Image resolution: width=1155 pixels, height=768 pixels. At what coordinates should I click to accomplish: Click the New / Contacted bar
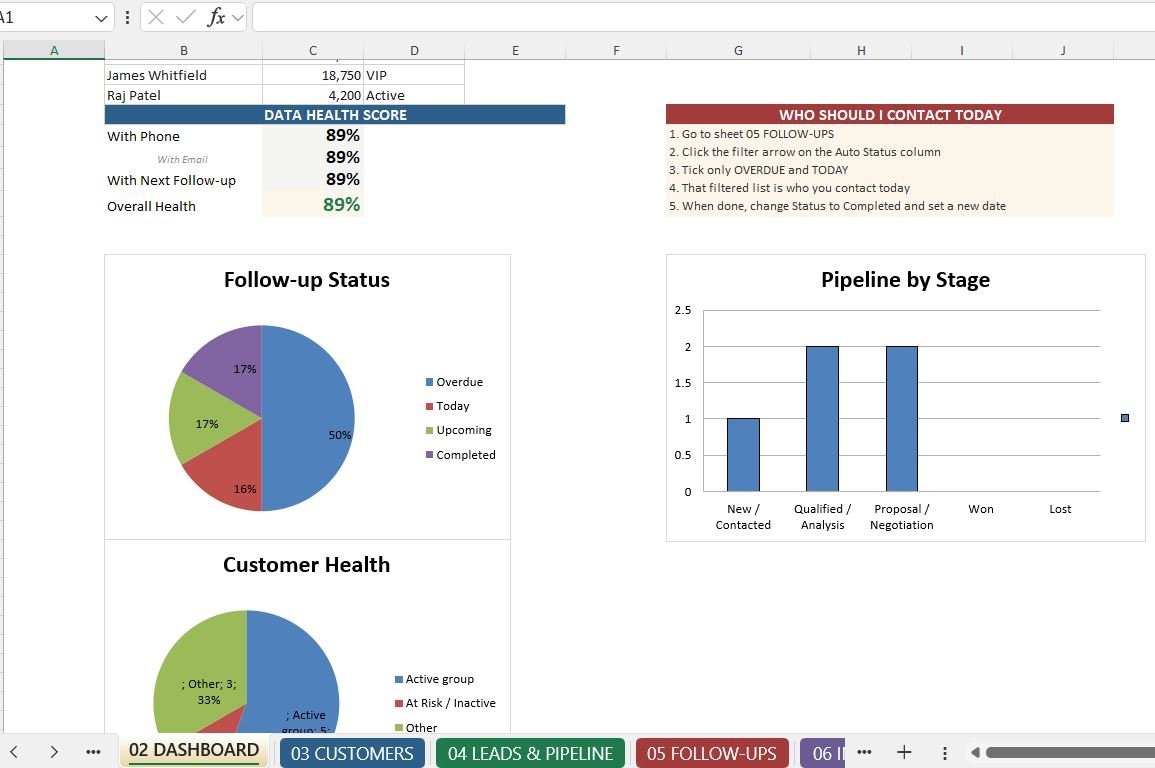click(743, 454)
